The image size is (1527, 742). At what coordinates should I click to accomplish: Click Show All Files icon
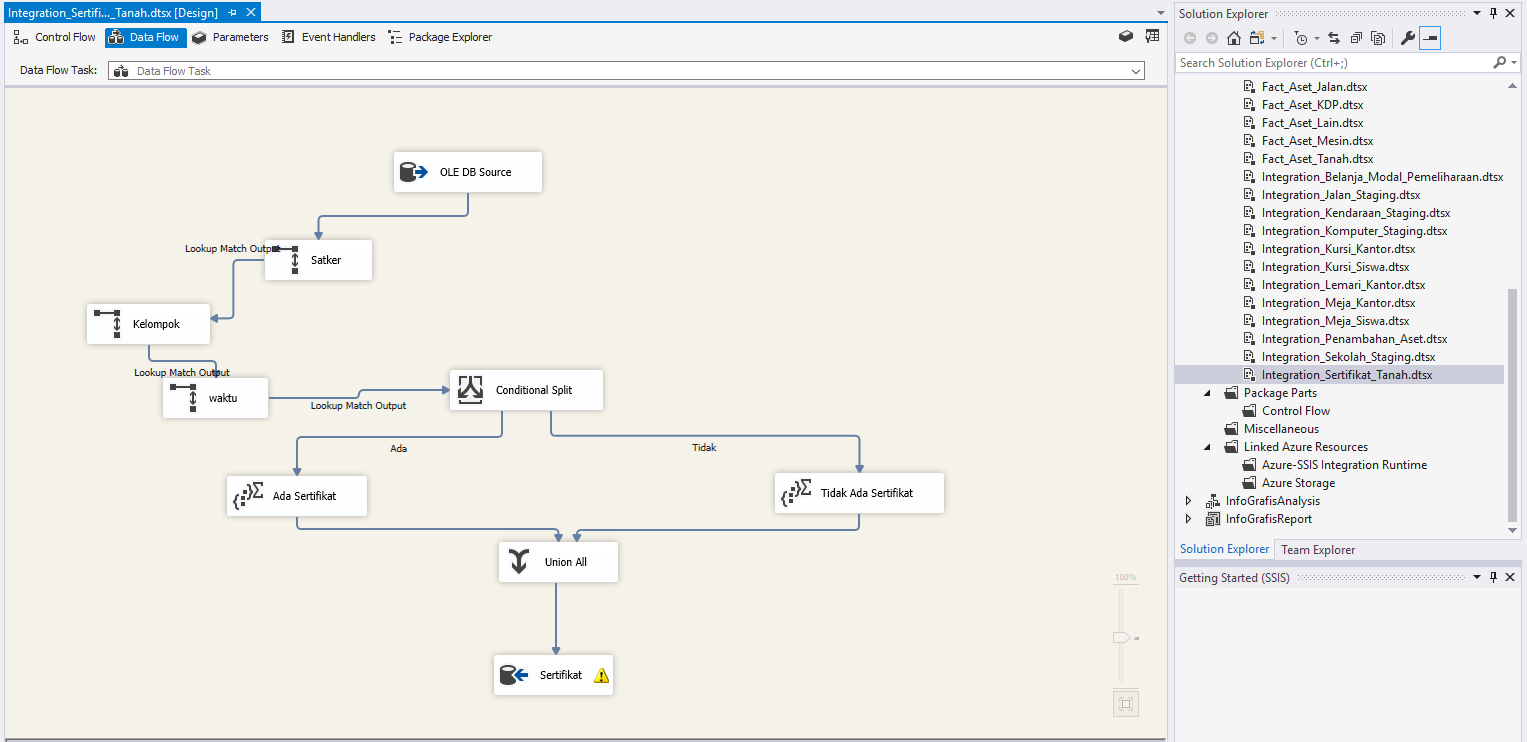(1378, 38)
